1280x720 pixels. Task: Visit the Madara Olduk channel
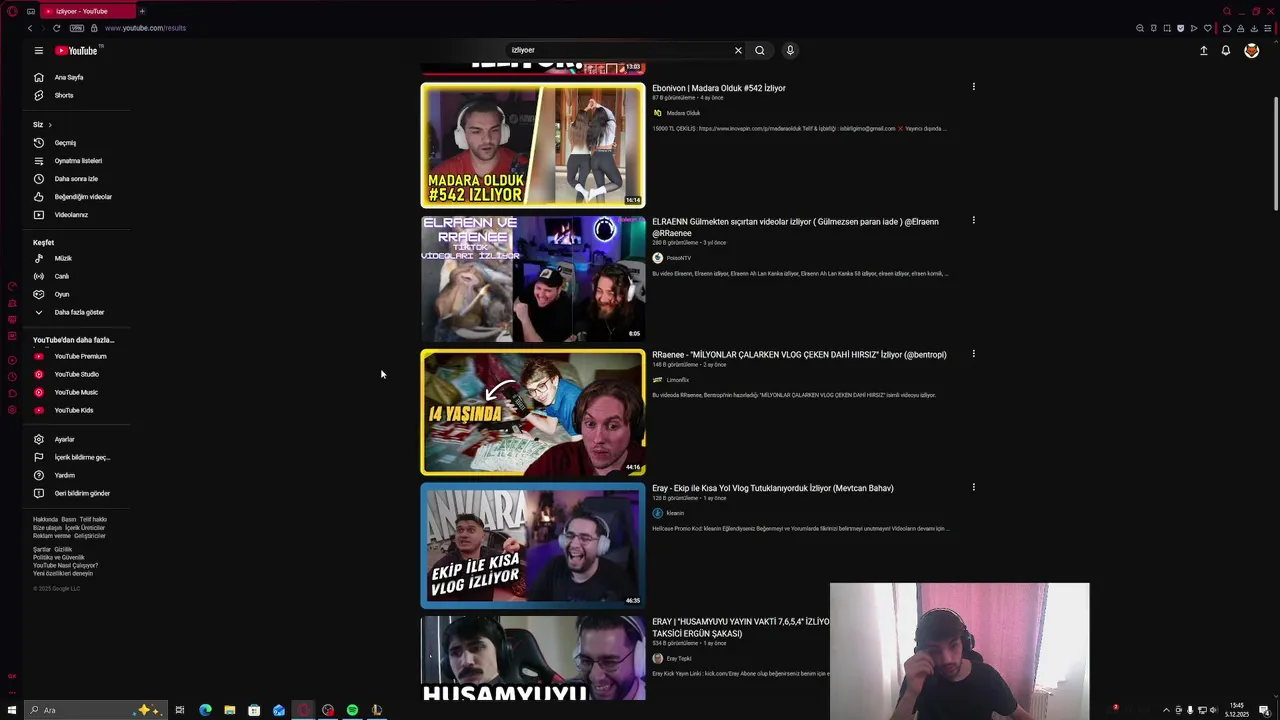[683, 113]
